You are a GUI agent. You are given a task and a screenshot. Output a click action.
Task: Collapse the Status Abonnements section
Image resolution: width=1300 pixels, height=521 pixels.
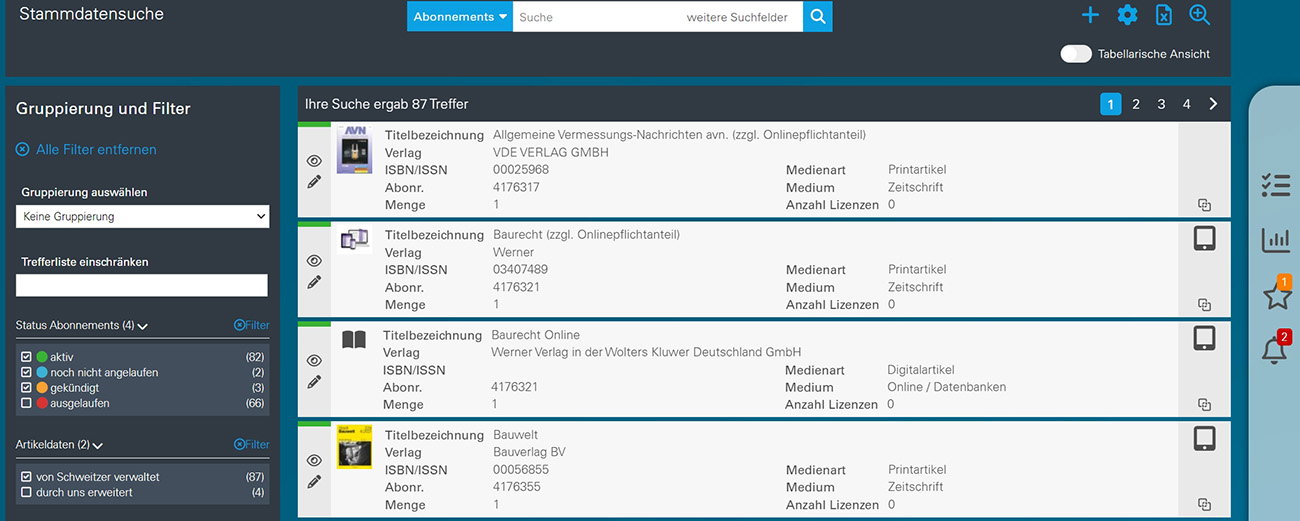[x=142, y=326]
